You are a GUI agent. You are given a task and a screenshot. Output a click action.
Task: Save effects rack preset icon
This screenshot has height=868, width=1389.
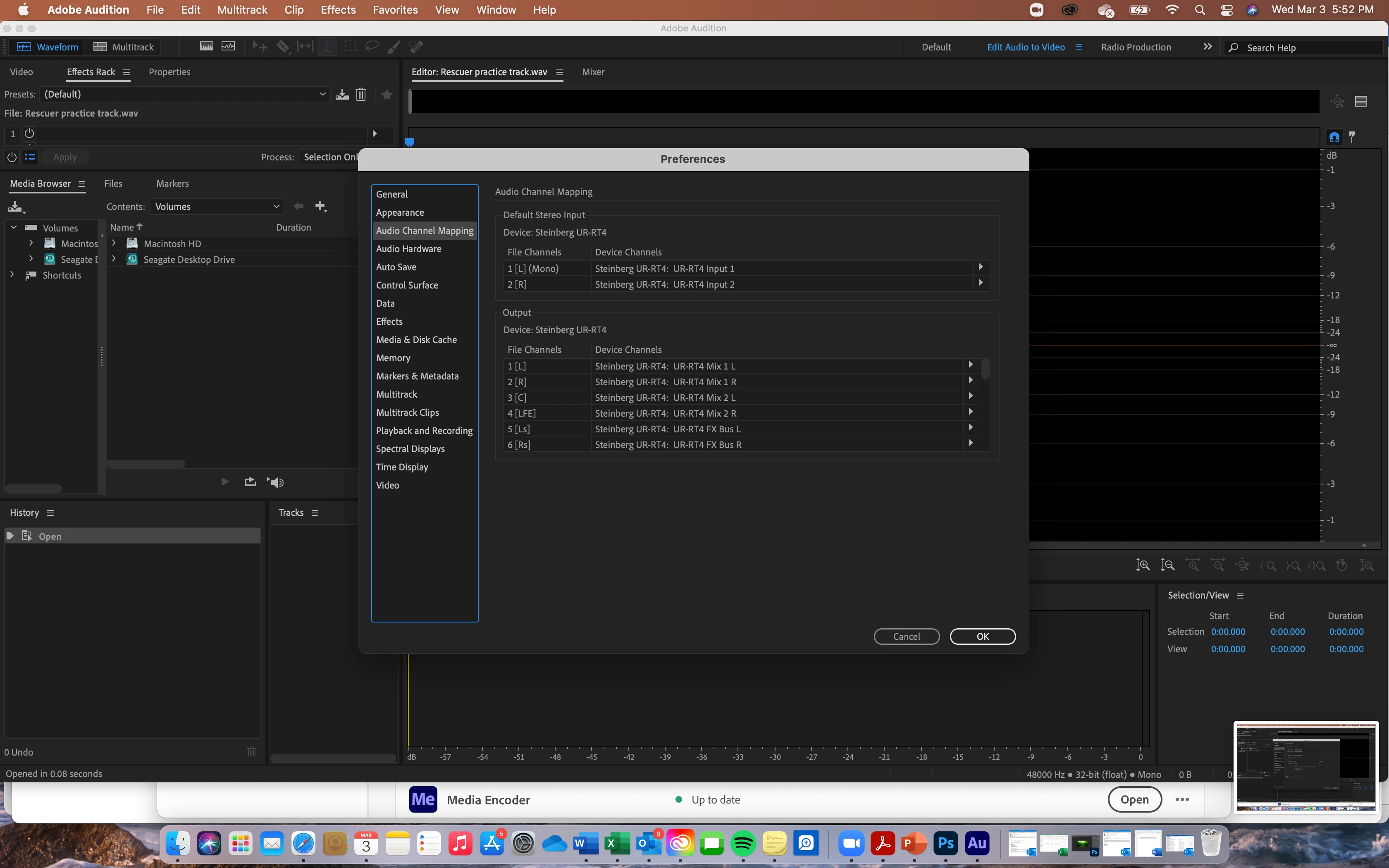click(x=342, y=95)
